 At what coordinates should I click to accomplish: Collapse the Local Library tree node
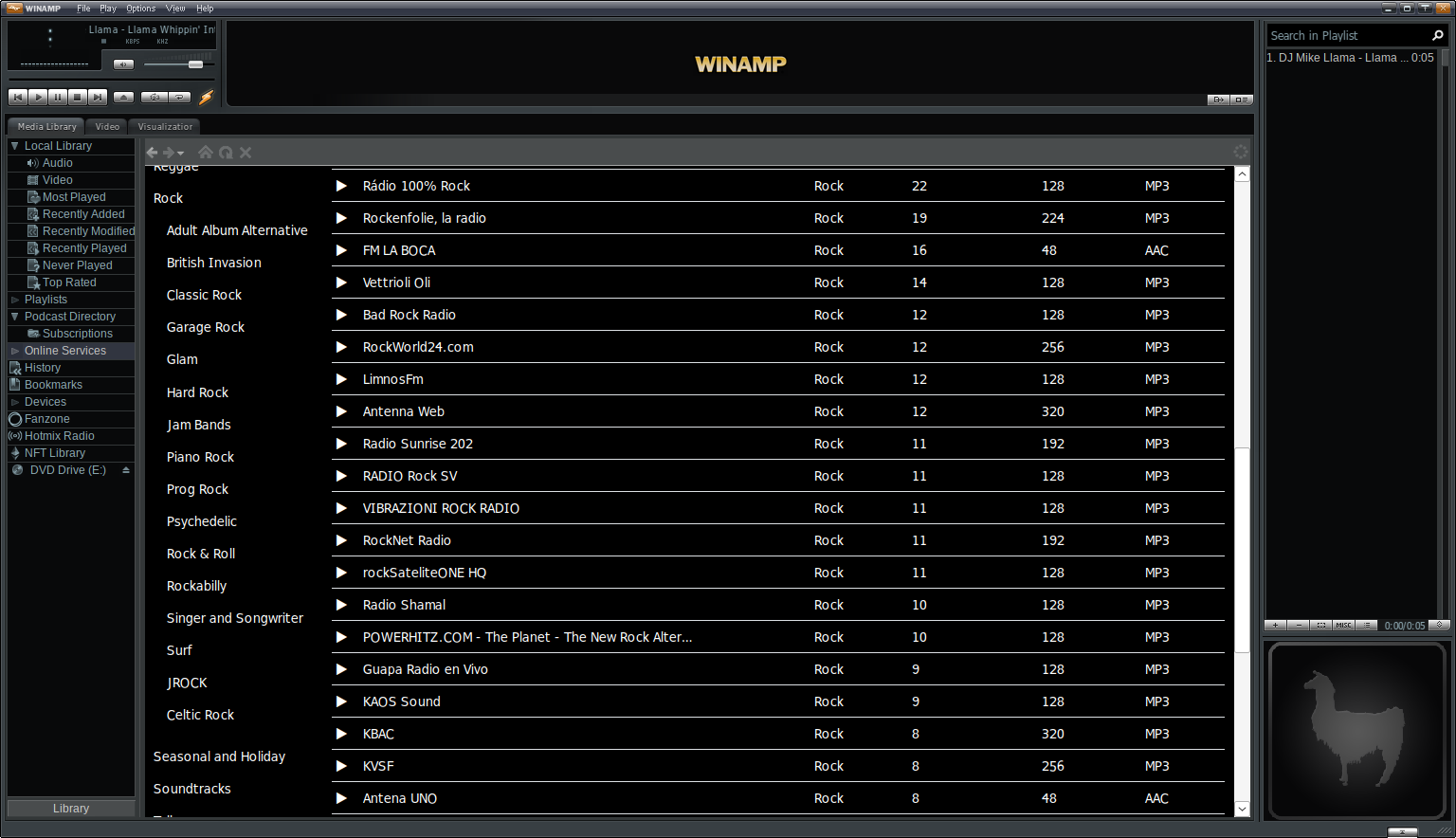(x=14, y=146)
